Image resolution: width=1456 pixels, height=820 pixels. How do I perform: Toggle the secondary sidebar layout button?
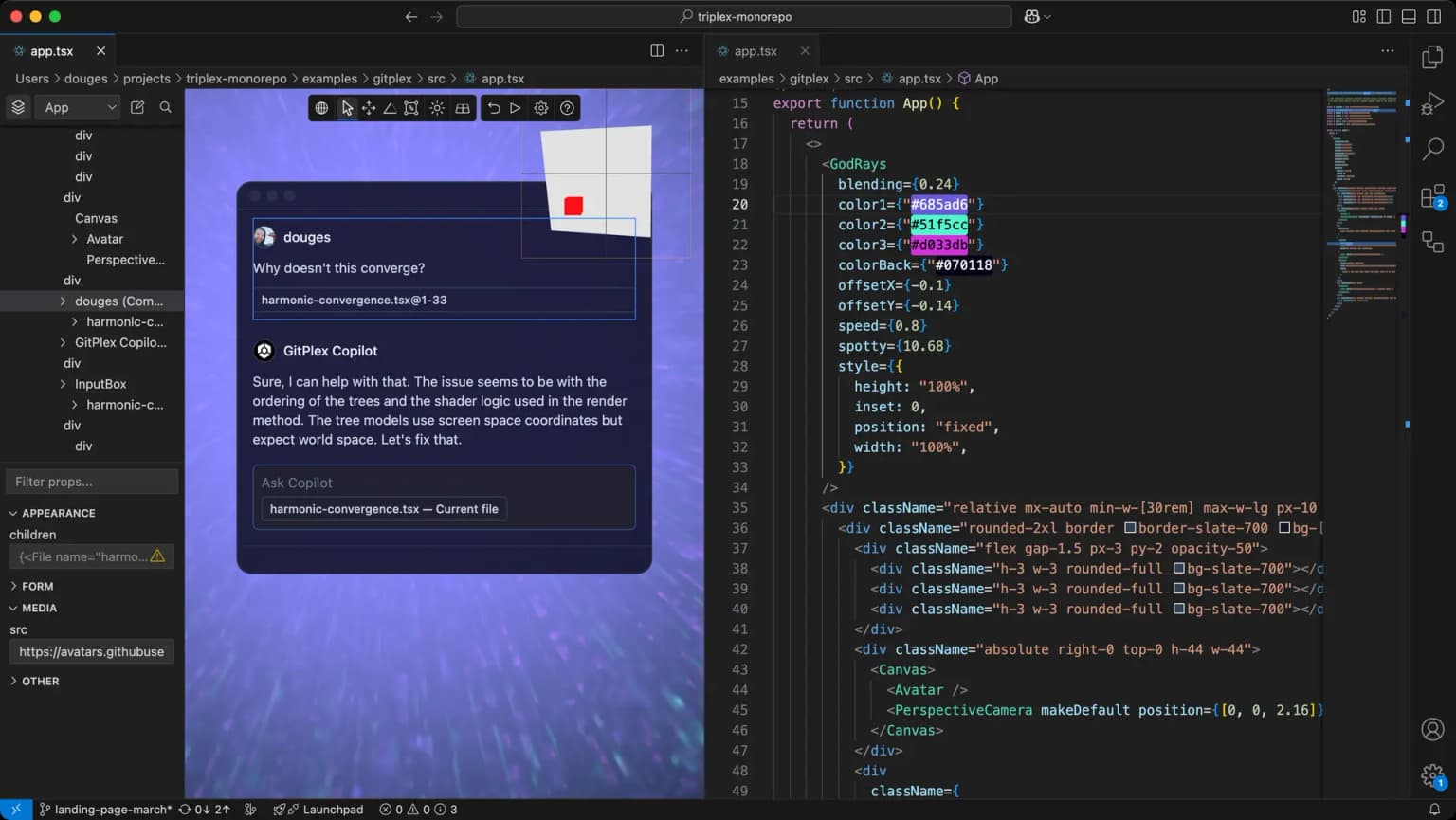coord(1433,17)
